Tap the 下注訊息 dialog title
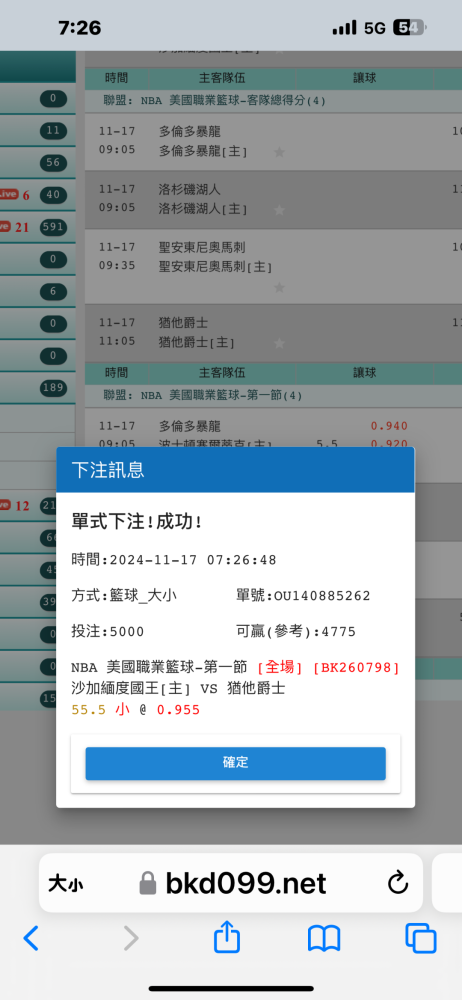462x1000 pixels. click(108, 470)
